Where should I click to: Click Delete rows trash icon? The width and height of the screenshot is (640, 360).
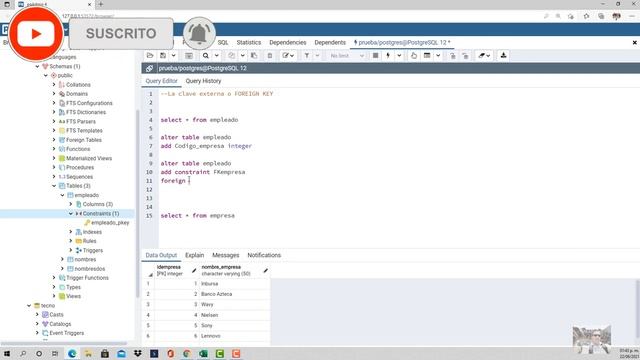270,56
